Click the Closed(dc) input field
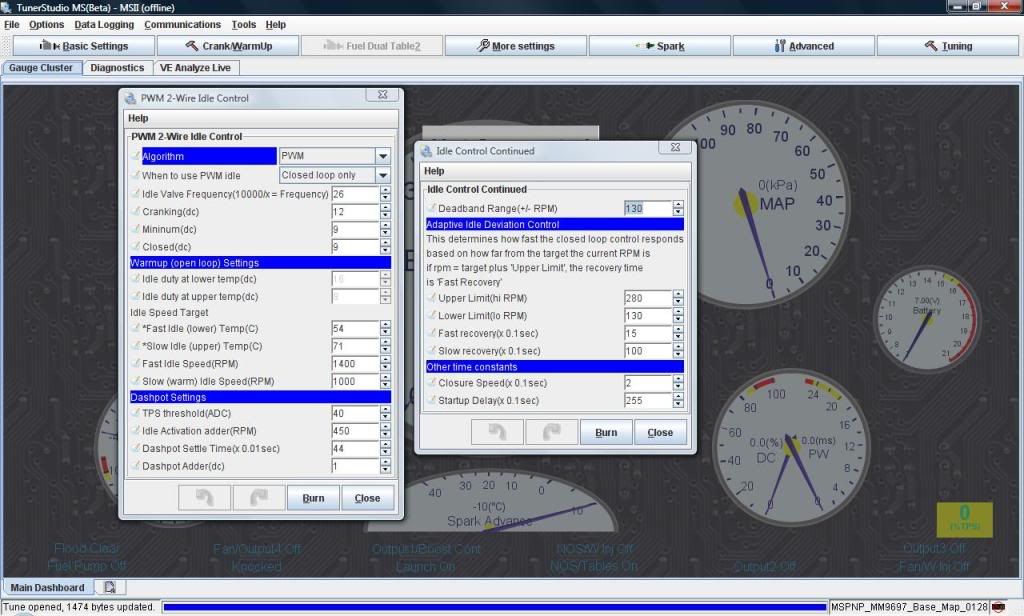 pos(355,247)
